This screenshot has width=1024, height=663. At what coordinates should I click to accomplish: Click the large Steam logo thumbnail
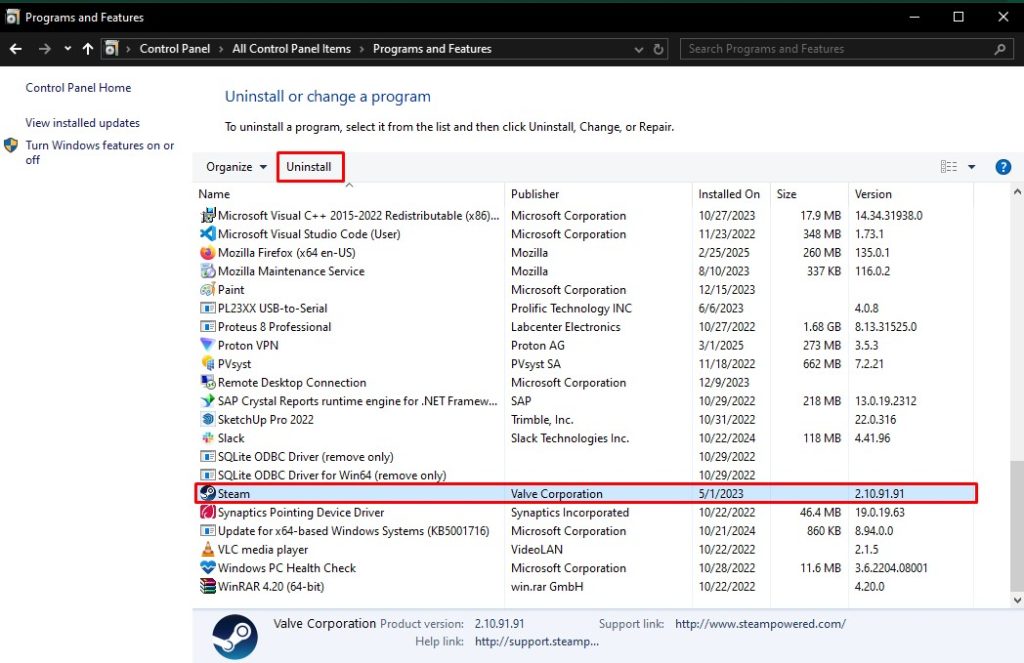[235, 636]
